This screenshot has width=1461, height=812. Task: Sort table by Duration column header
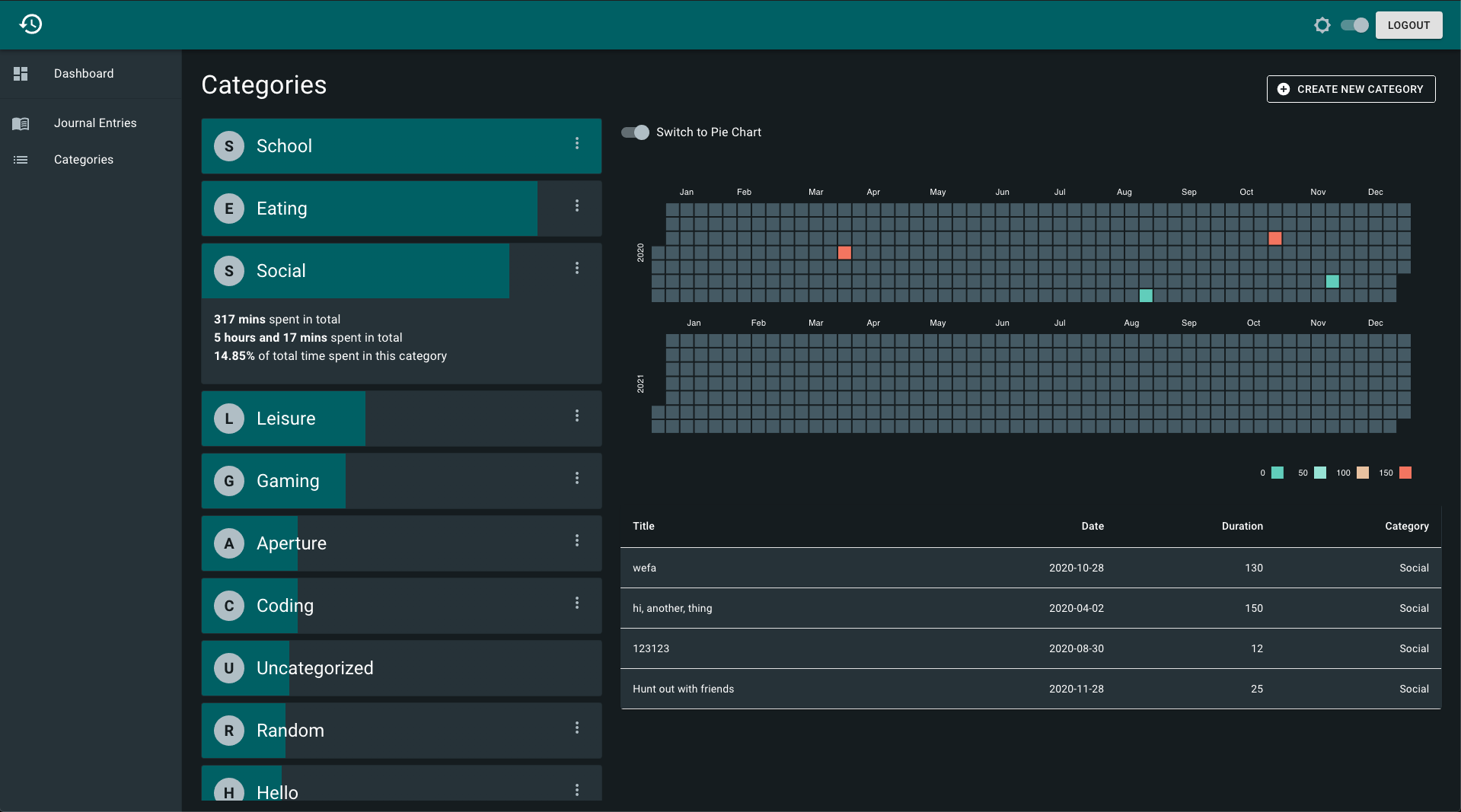(x=1242, y=526)
